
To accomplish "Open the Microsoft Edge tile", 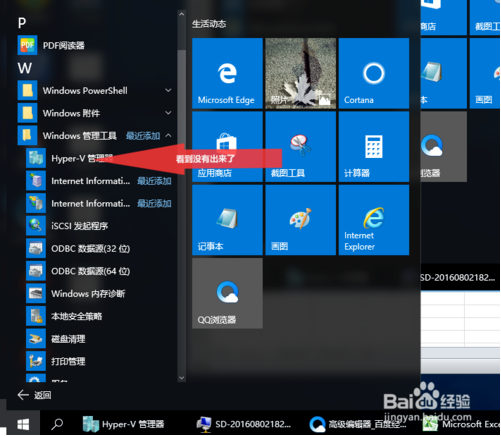I will point(227,73).
